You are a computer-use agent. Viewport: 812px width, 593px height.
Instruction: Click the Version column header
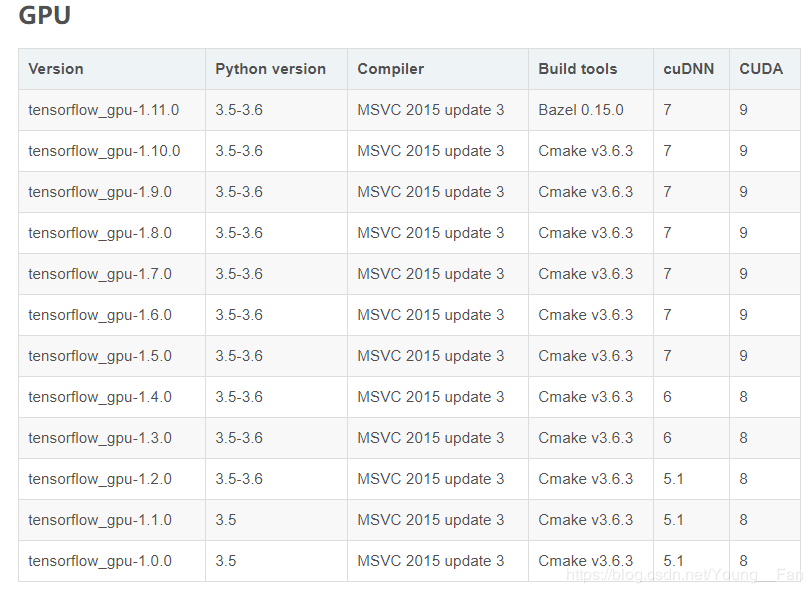[x=56, y=69]
